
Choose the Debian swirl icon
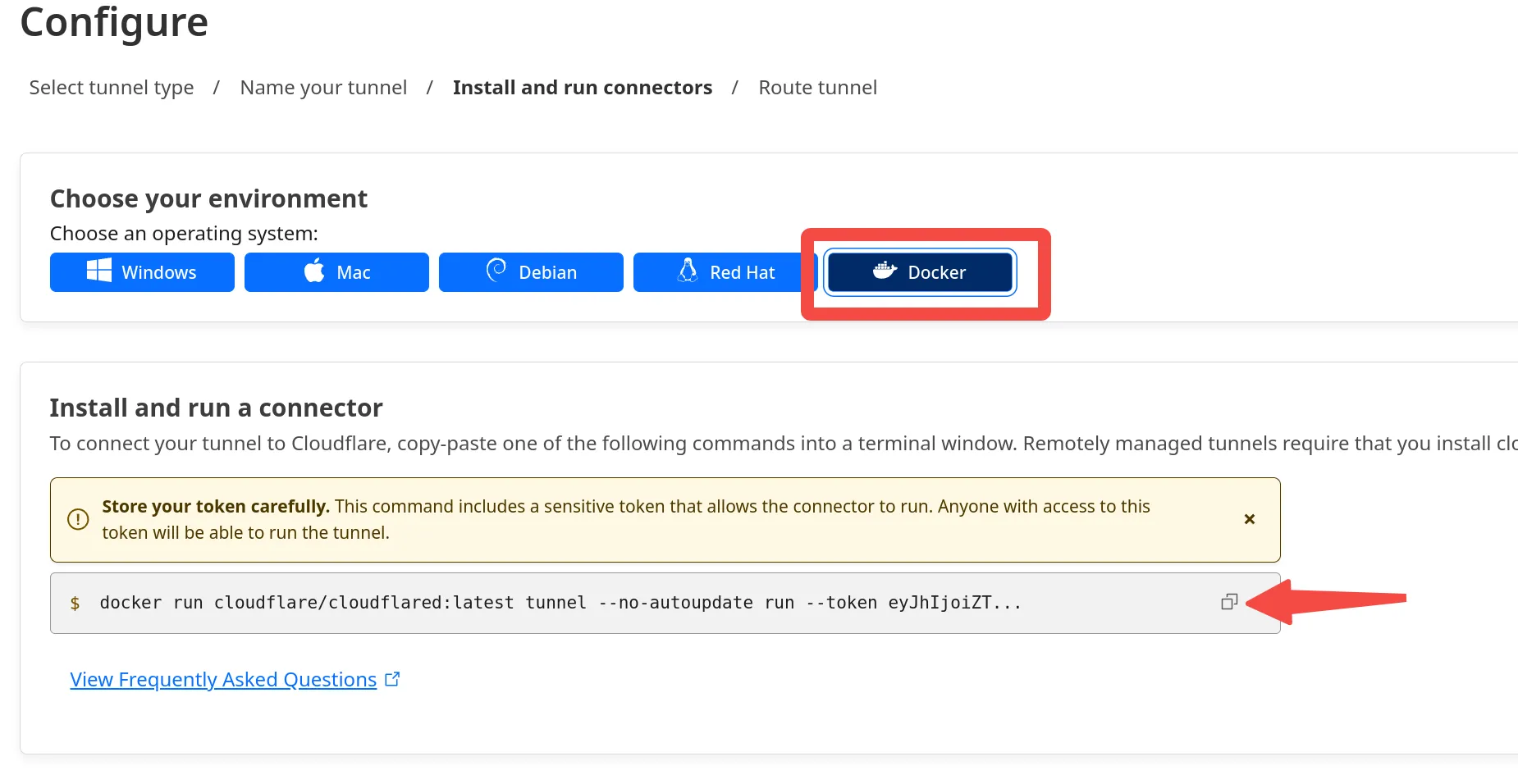(x=496, y=270)
